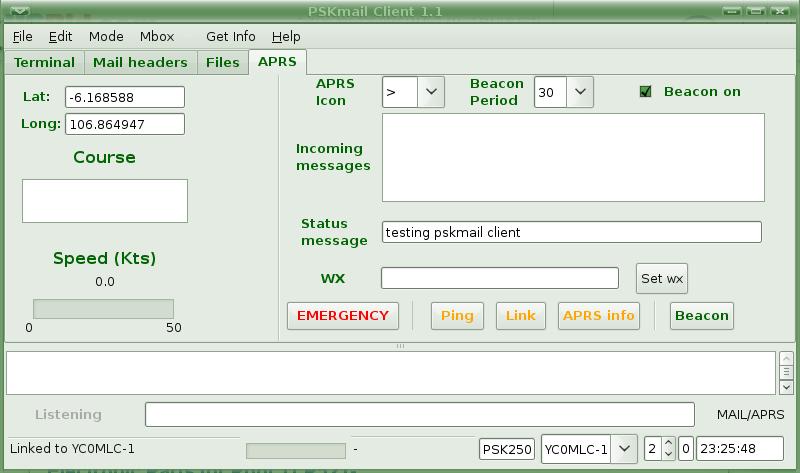
Task: Click the Speed (Kts) gauge bar
Action: (x=104, y=309)
